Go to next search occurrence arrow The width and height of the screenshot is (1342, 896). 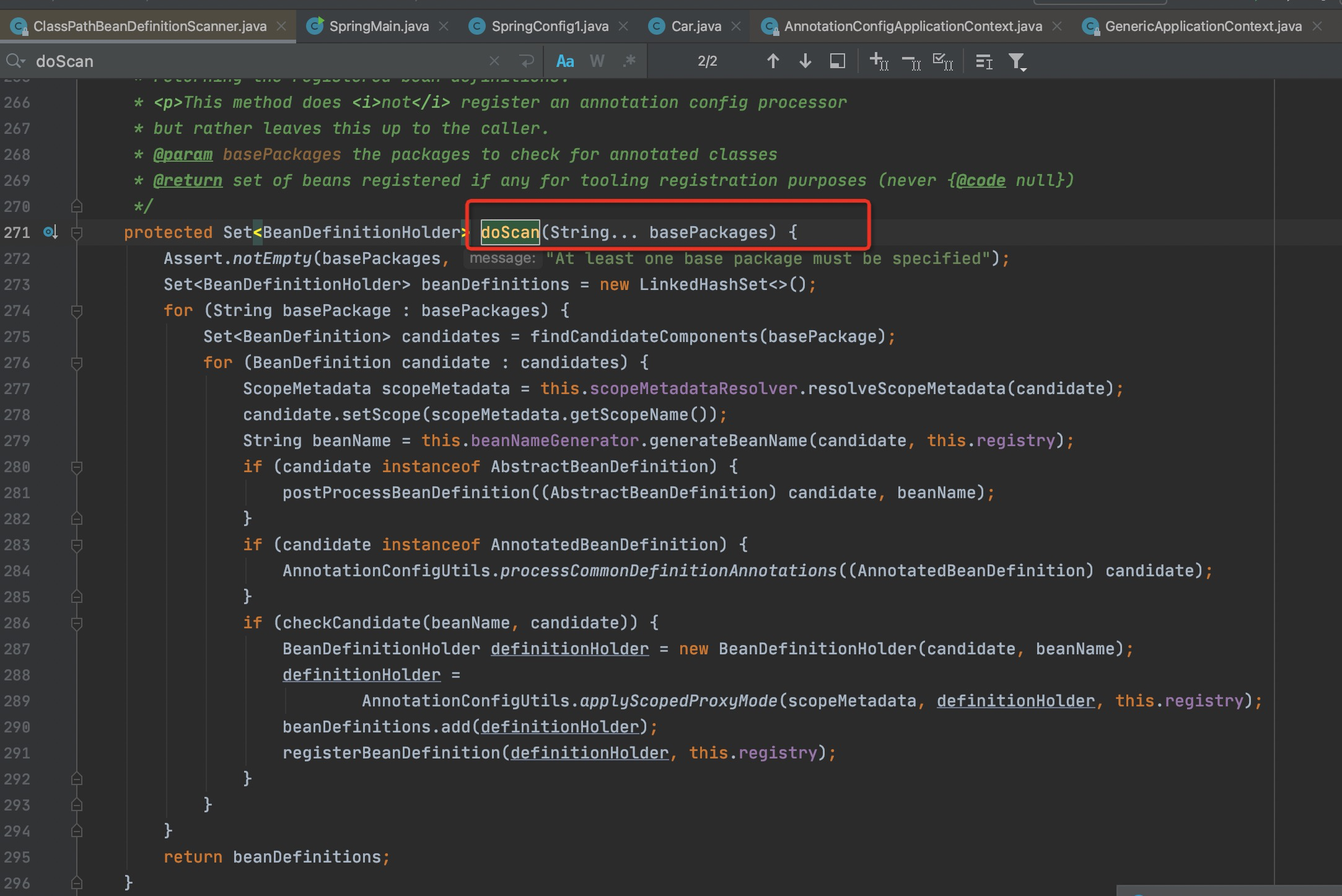(x=805, y=61)
